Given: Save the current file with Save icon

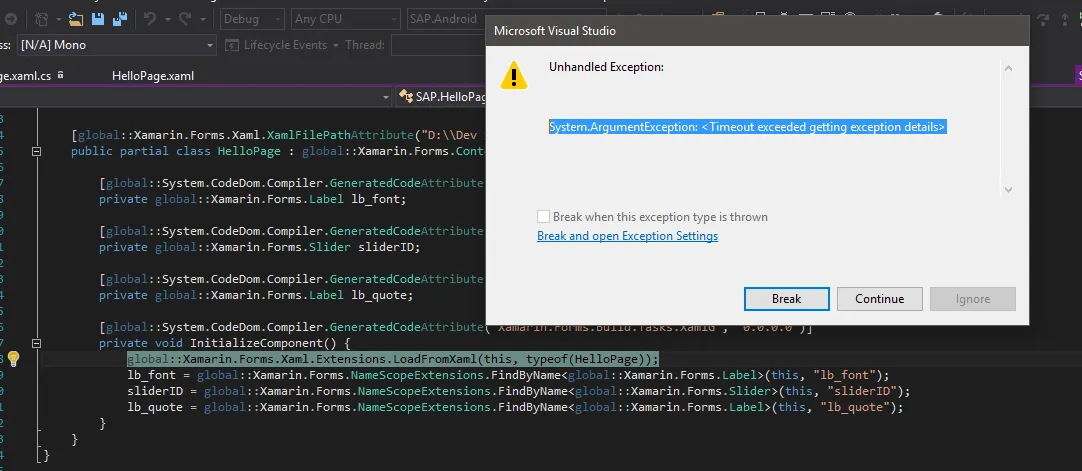Looking at the screenshot, I should pos(98,19).
